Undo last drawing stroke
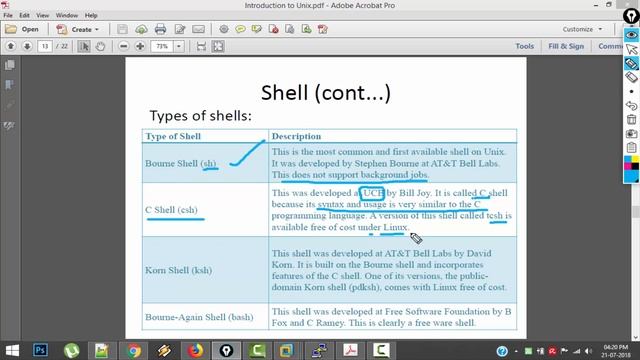Image resolution: width=640 pixels, height=360 pixels. point(631,106)
